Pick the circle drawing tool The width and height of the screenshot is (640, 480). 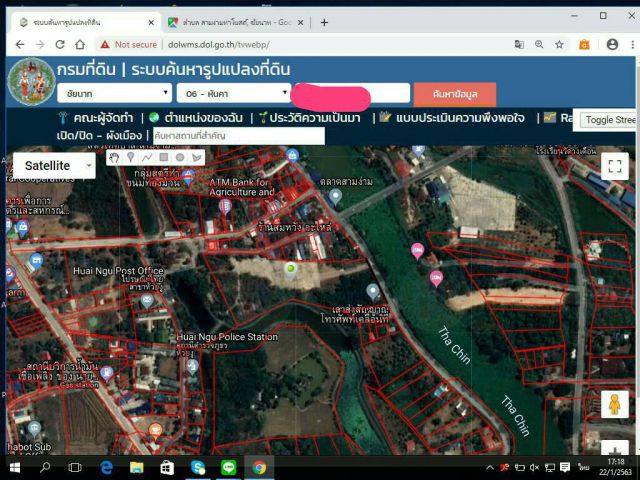click(180, 157)
